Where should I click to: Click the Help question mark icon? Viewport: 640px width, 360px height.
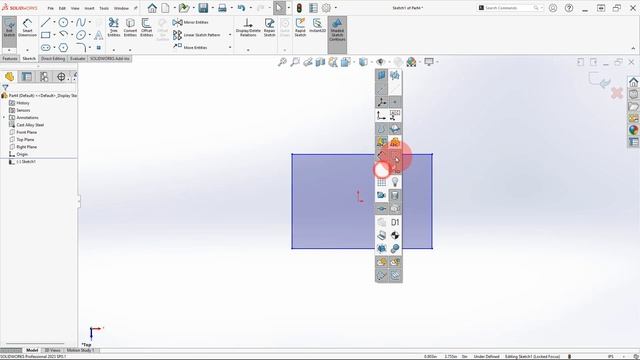pos(569,8)
